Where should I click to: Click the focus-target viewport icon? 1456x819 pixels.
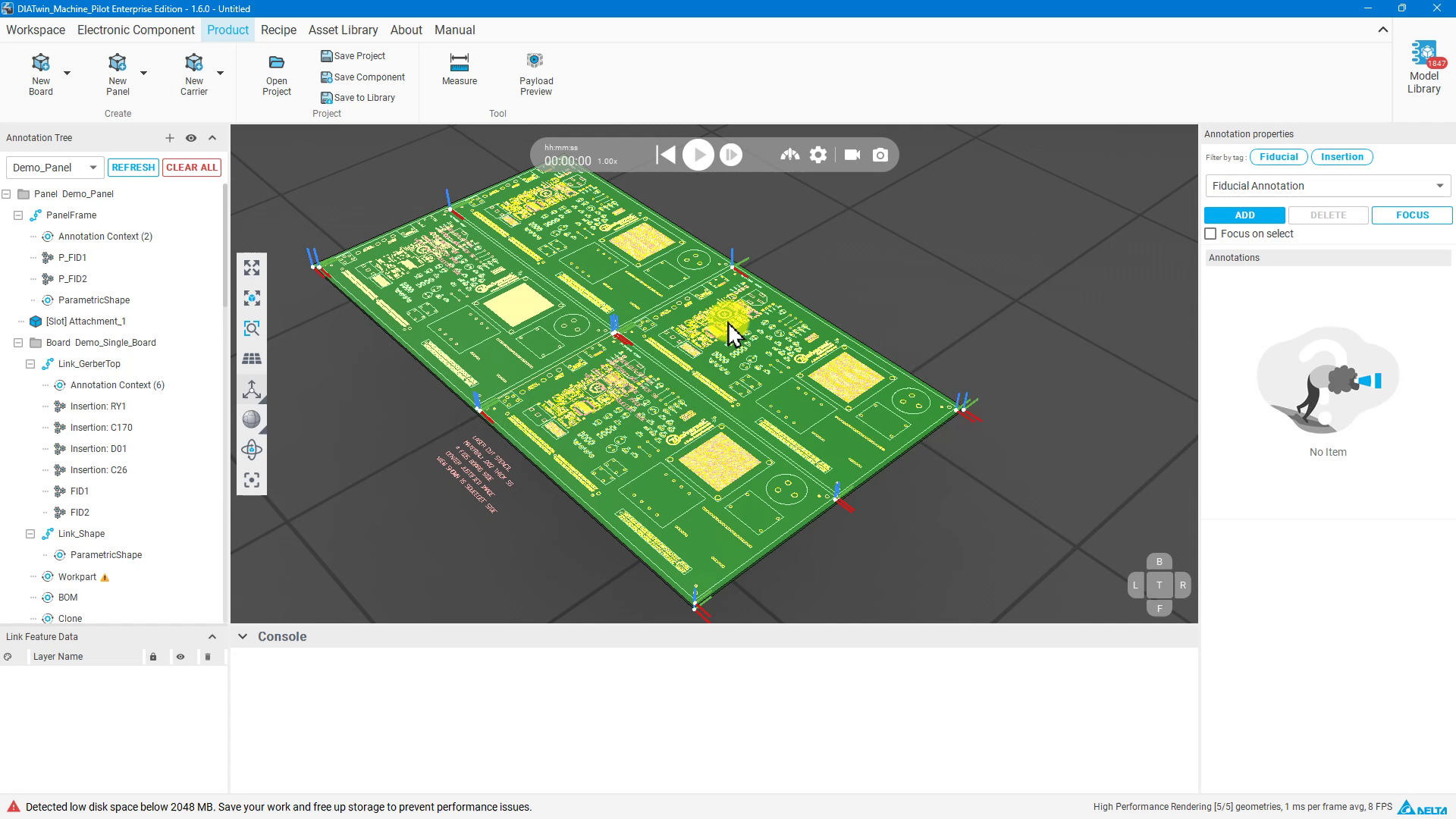click(252, 480)
